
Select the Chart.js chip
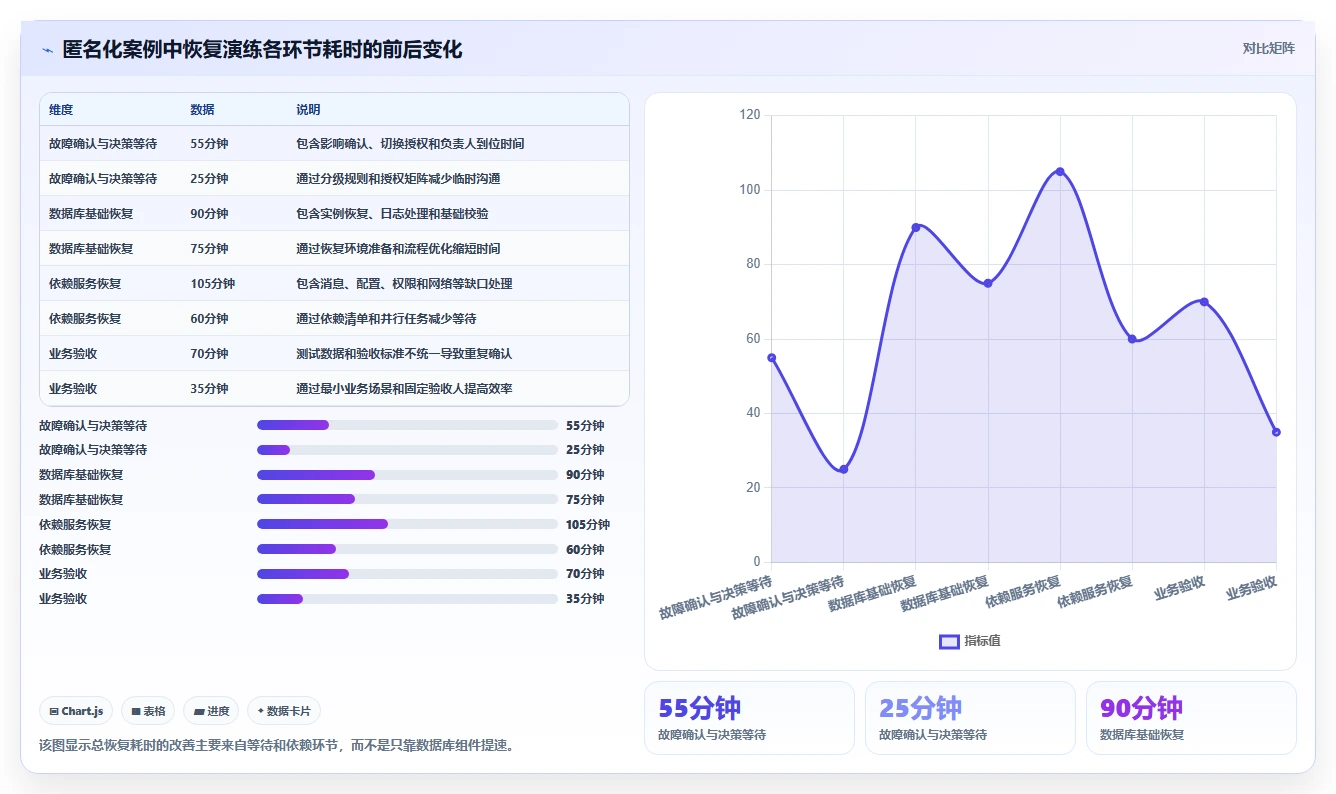pos(77,711)
